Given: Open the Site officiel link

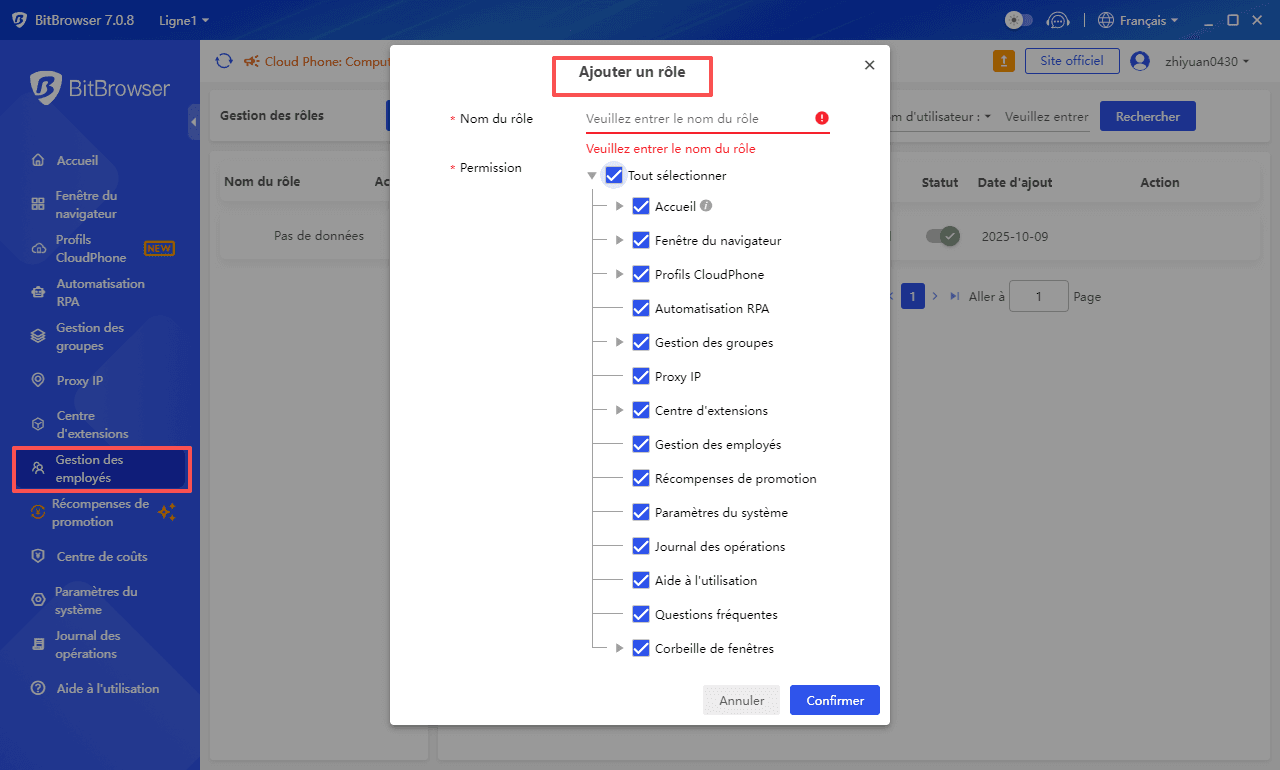Looking at the screenshot, I should [1072, 60].
